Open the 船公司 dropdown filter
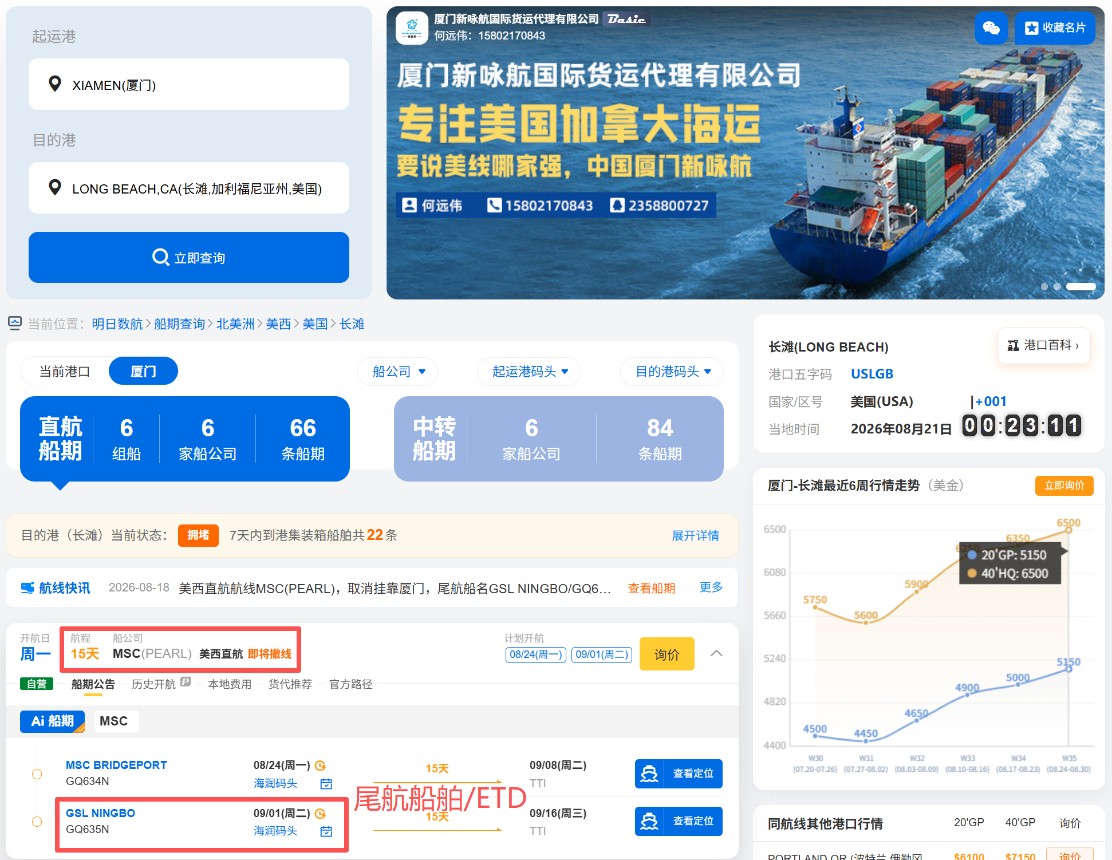Screen dimensions: 1112x860 399,372
